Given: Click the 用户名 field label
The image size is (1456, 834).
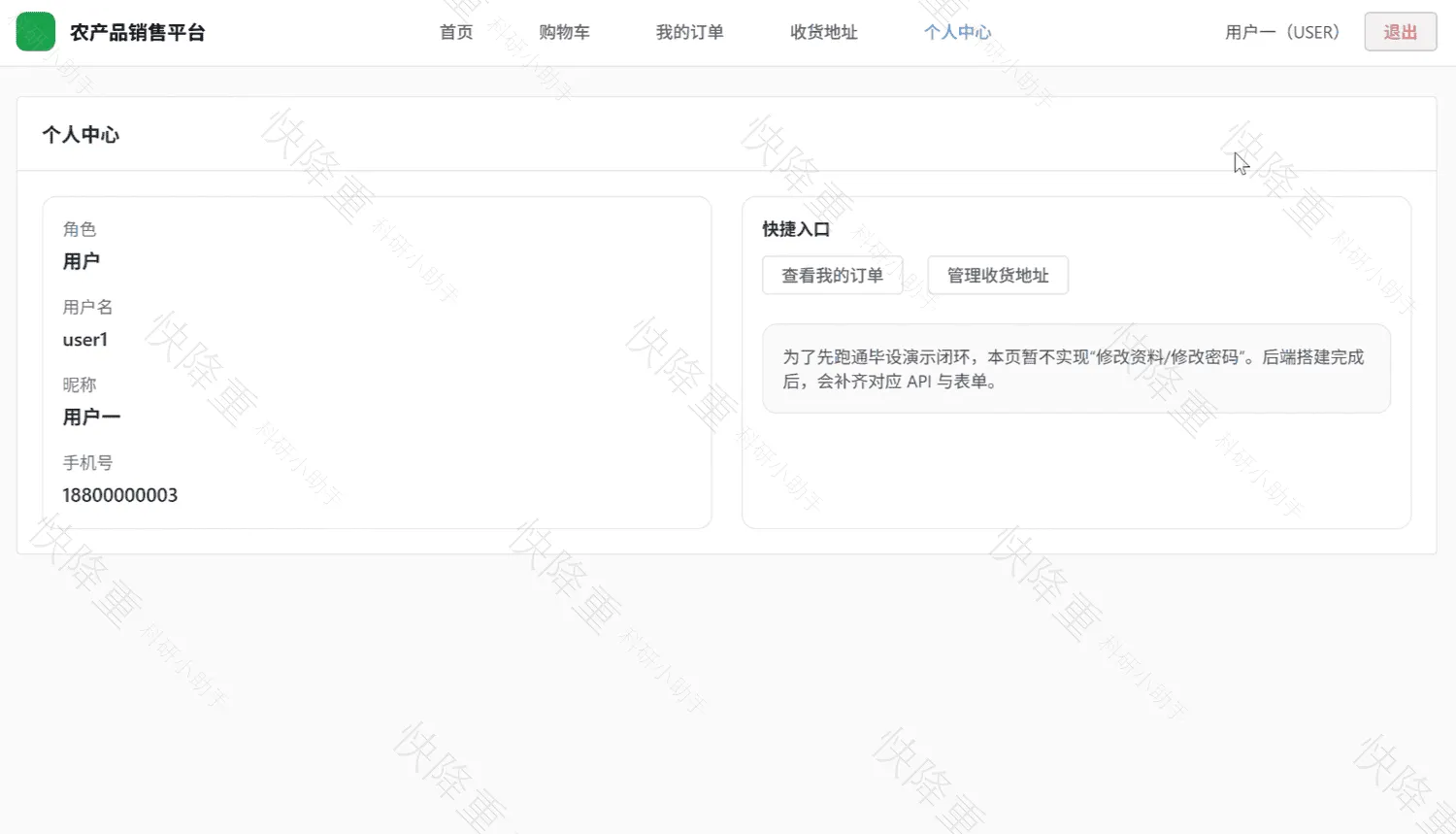Looking at the screenshot, I should tap(87, 307).
